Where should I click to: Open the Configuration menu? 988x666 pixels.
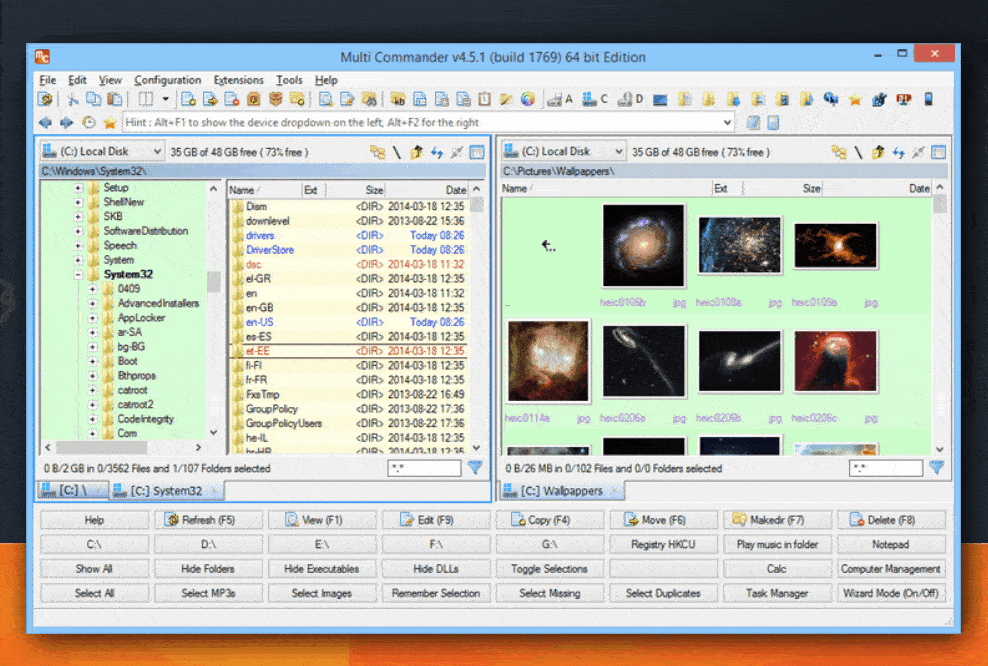(168, 80)
